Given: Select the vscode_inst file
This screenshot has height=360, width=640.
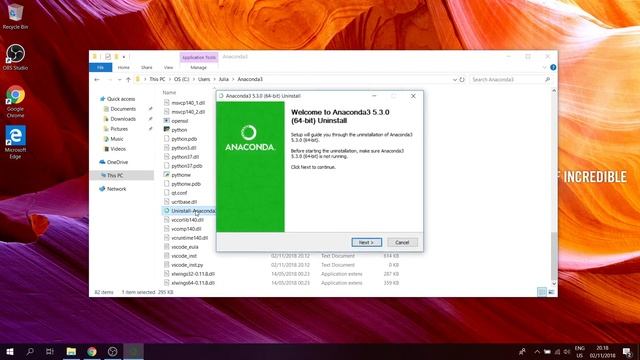Looking at the screenshot, I should pyautogui.click(x=184, y=256).
